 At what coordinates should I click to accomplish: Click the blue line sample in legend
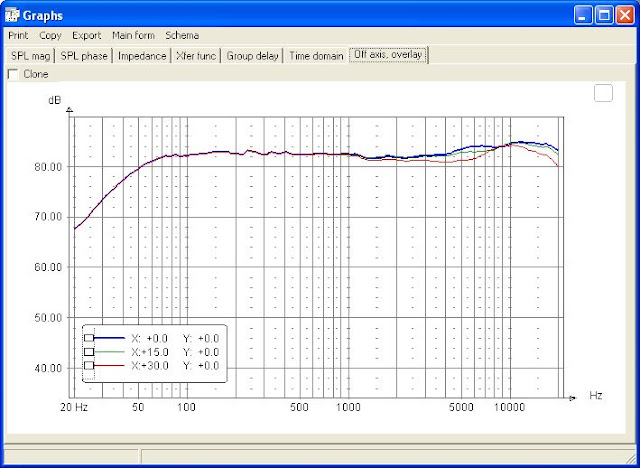[x=111, y=339]
